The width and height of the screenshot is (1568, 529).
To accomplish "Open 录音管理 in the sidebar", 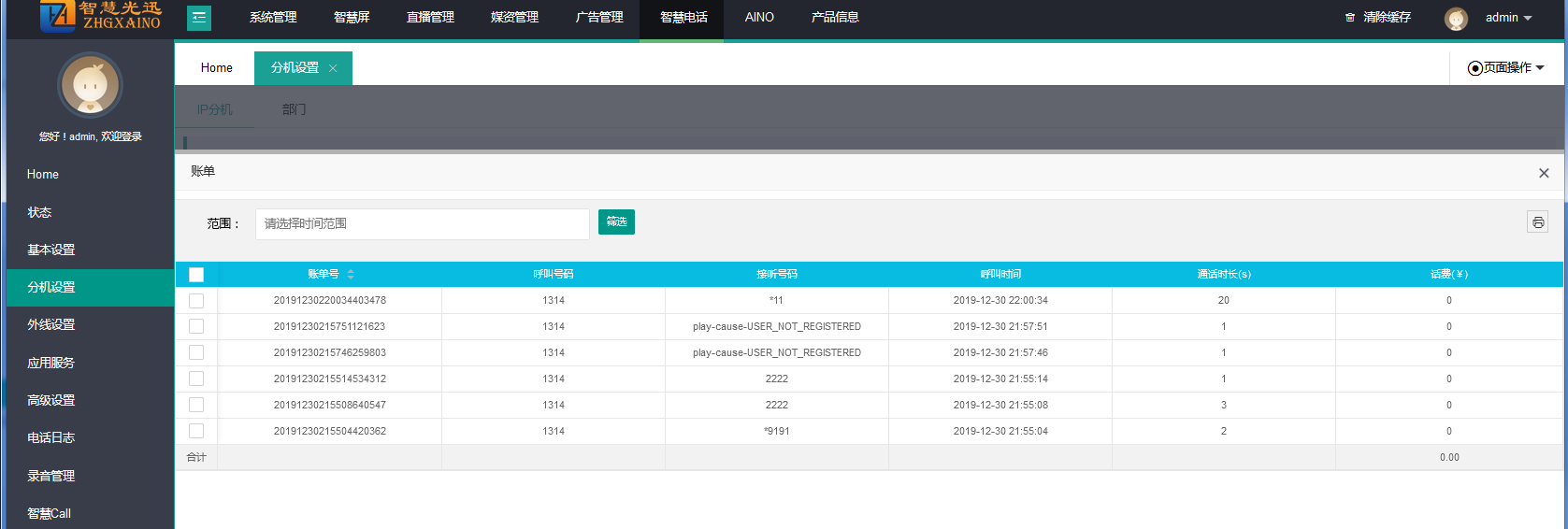I will (x=50, y=476).
